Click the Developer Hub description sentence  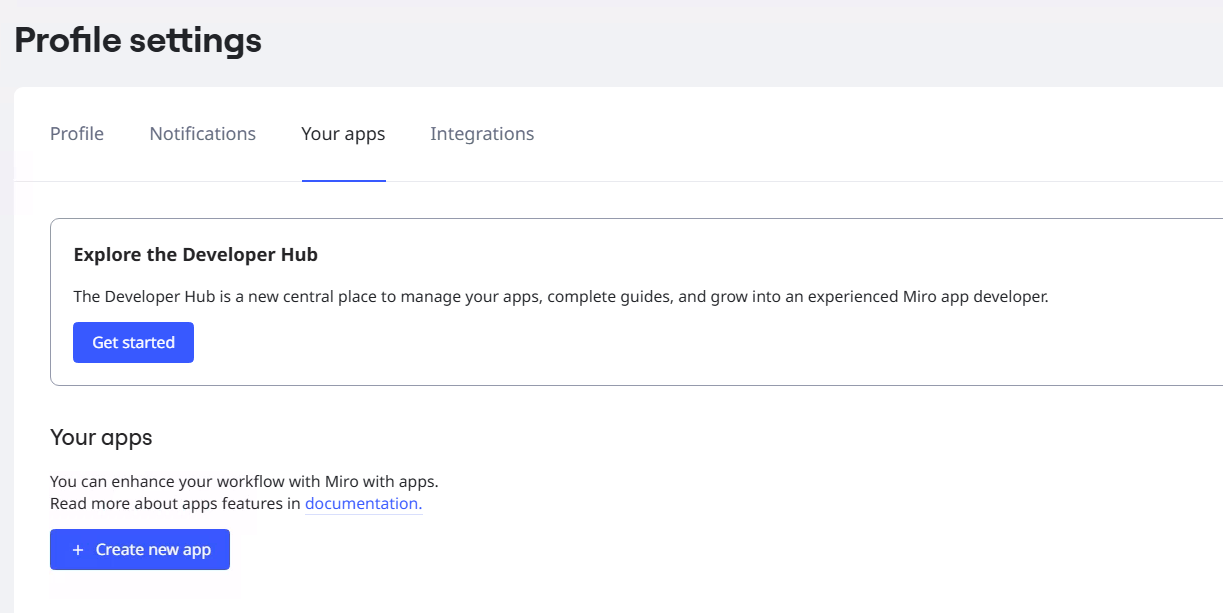561,297
